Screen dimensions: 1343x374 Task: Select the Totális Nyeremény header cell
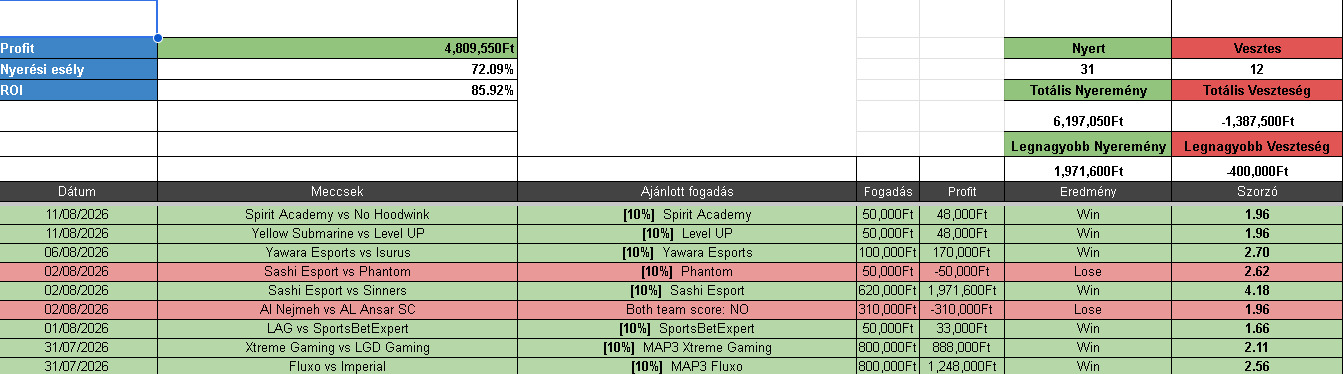point(1087,90)
